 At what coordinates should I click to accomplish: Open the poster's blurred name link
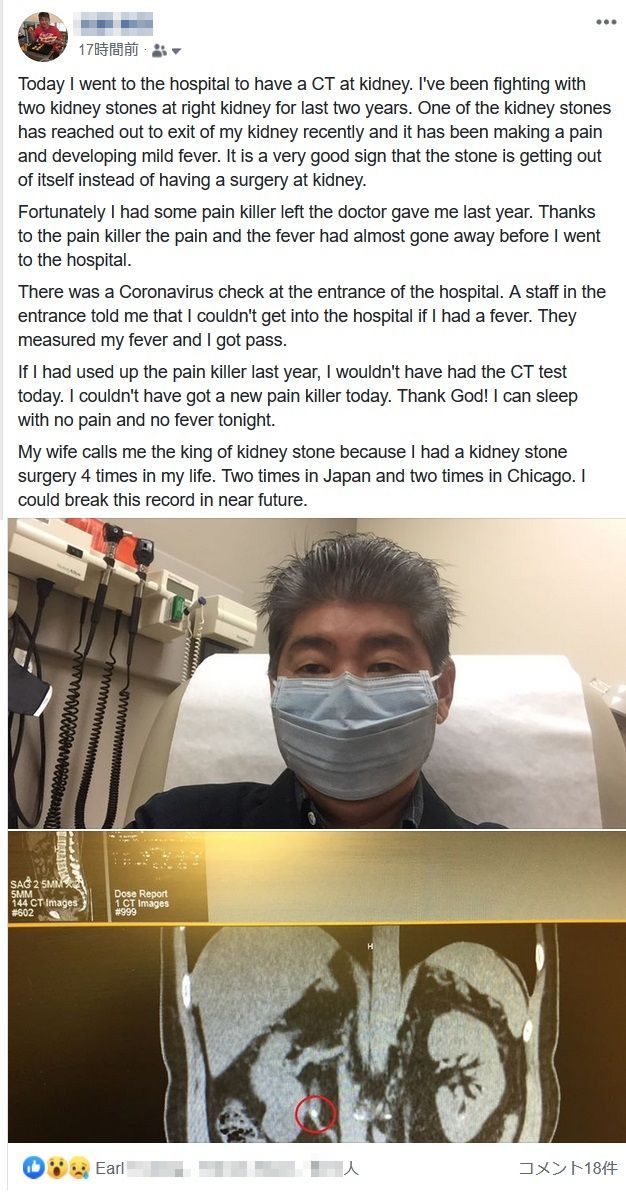click(x=115, y=24)
